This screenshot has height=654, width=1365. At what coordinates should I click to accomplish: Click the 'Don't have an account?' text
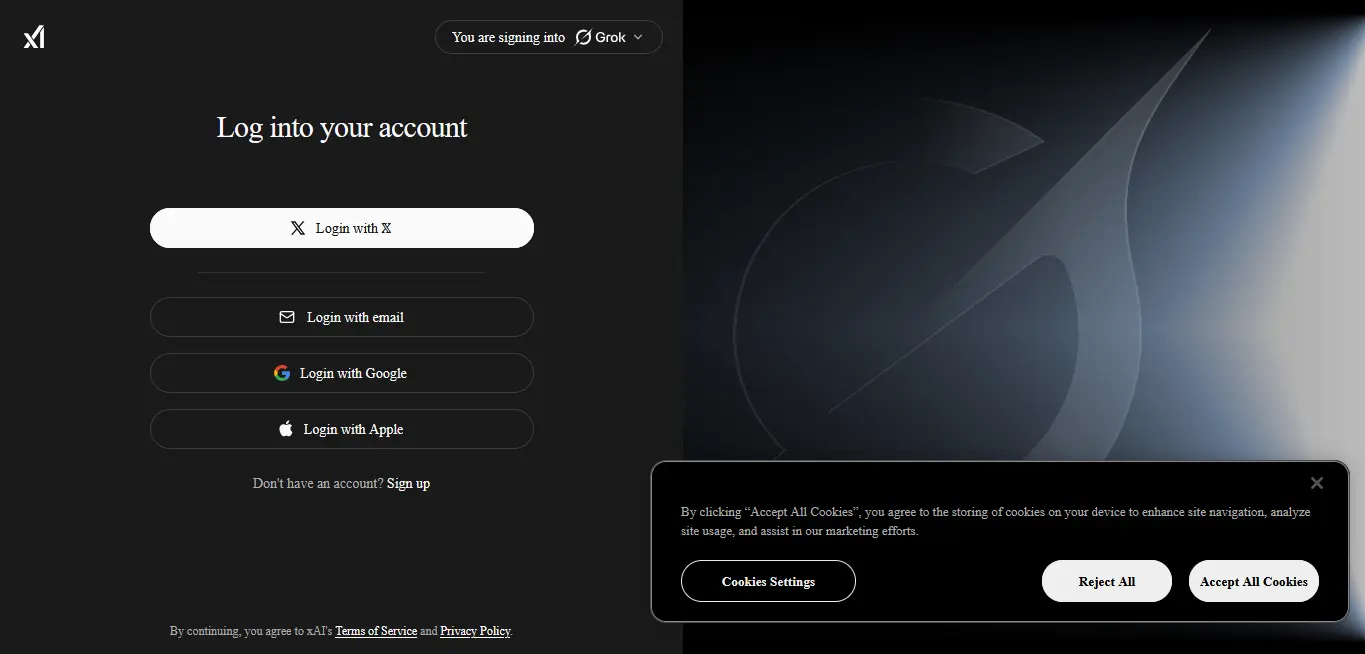point(318,483)
